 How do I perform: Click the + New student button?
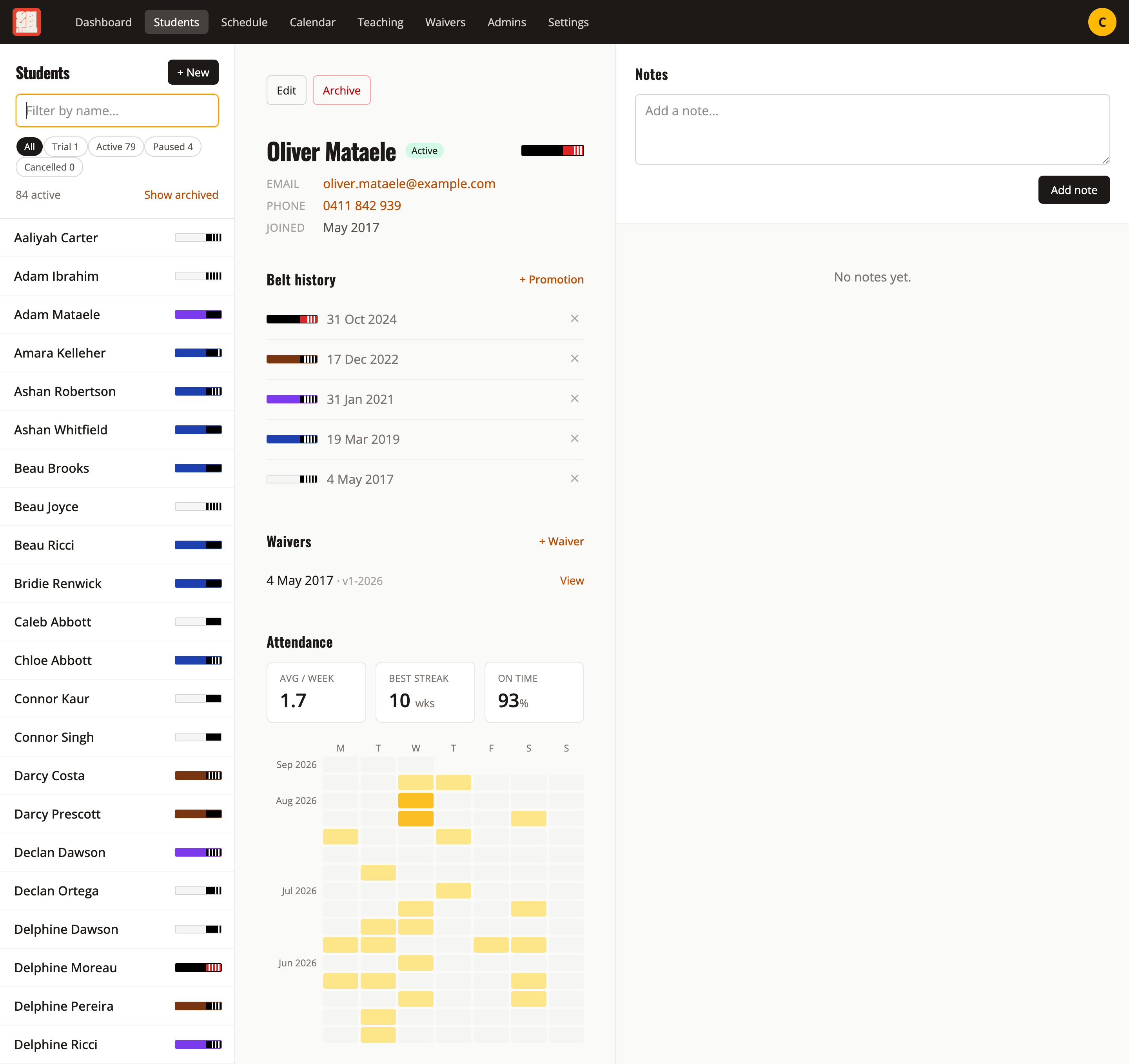point(193,72)
